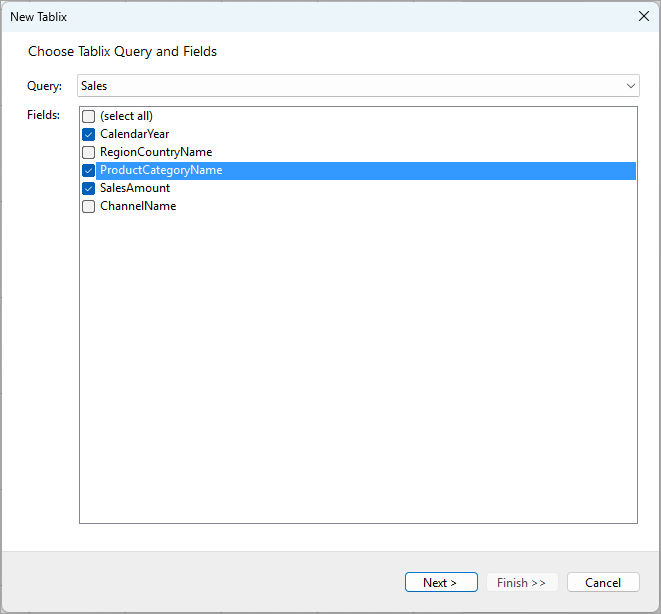The image size is (661, 614).
Task: Select the RegionCountryName field label
Action: [156, 152]
